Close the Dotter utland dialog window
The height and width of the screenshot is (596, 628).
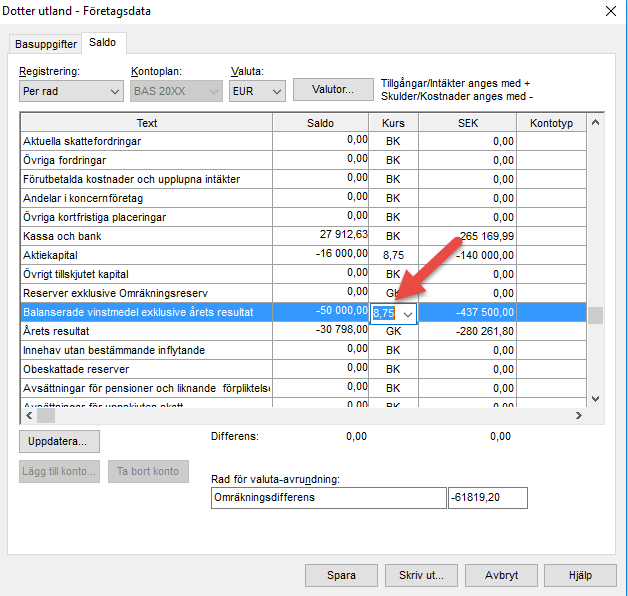[610, 11]
